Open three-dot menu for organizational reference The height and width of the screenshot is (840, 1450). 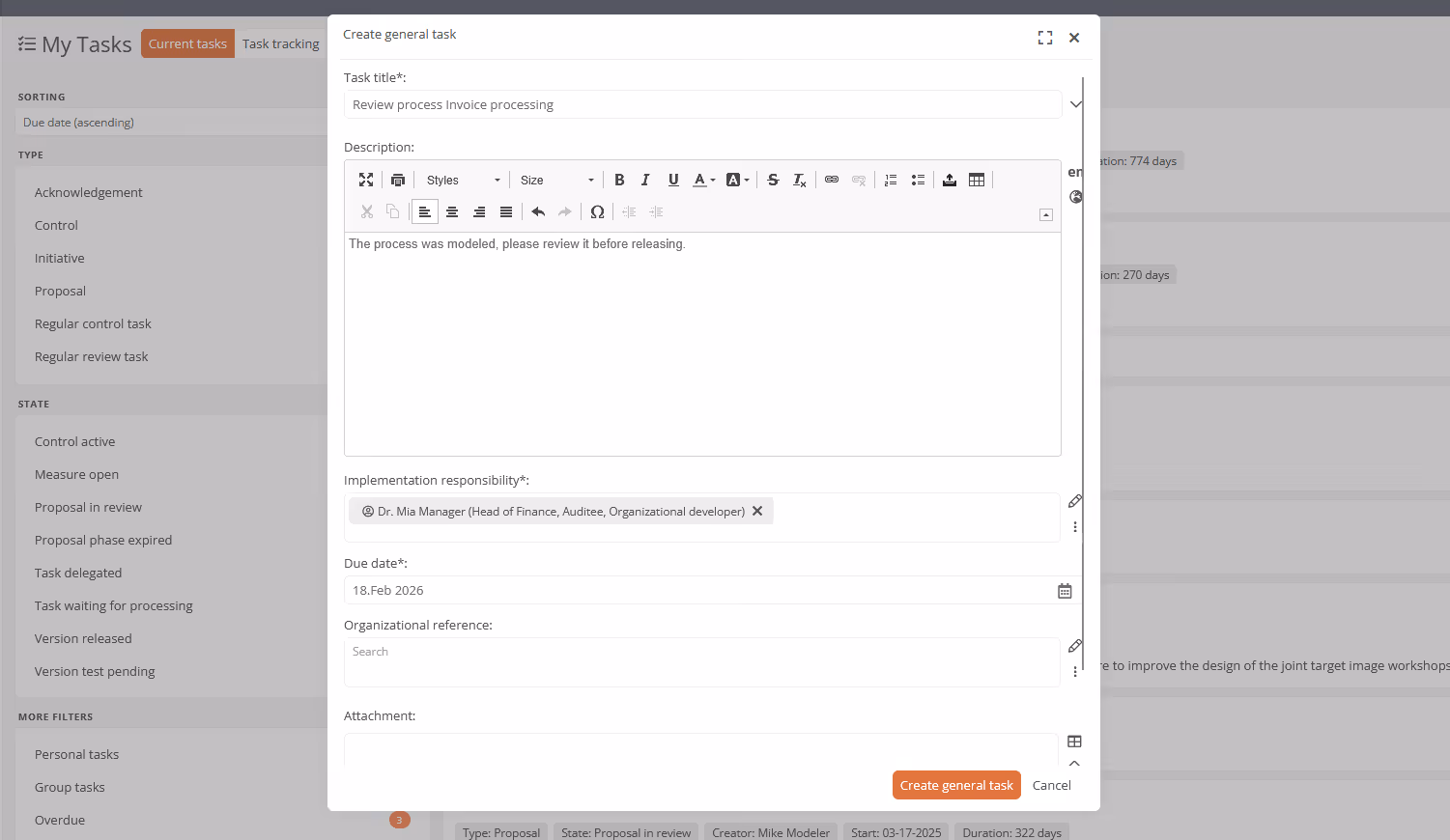coord(1075,672)
